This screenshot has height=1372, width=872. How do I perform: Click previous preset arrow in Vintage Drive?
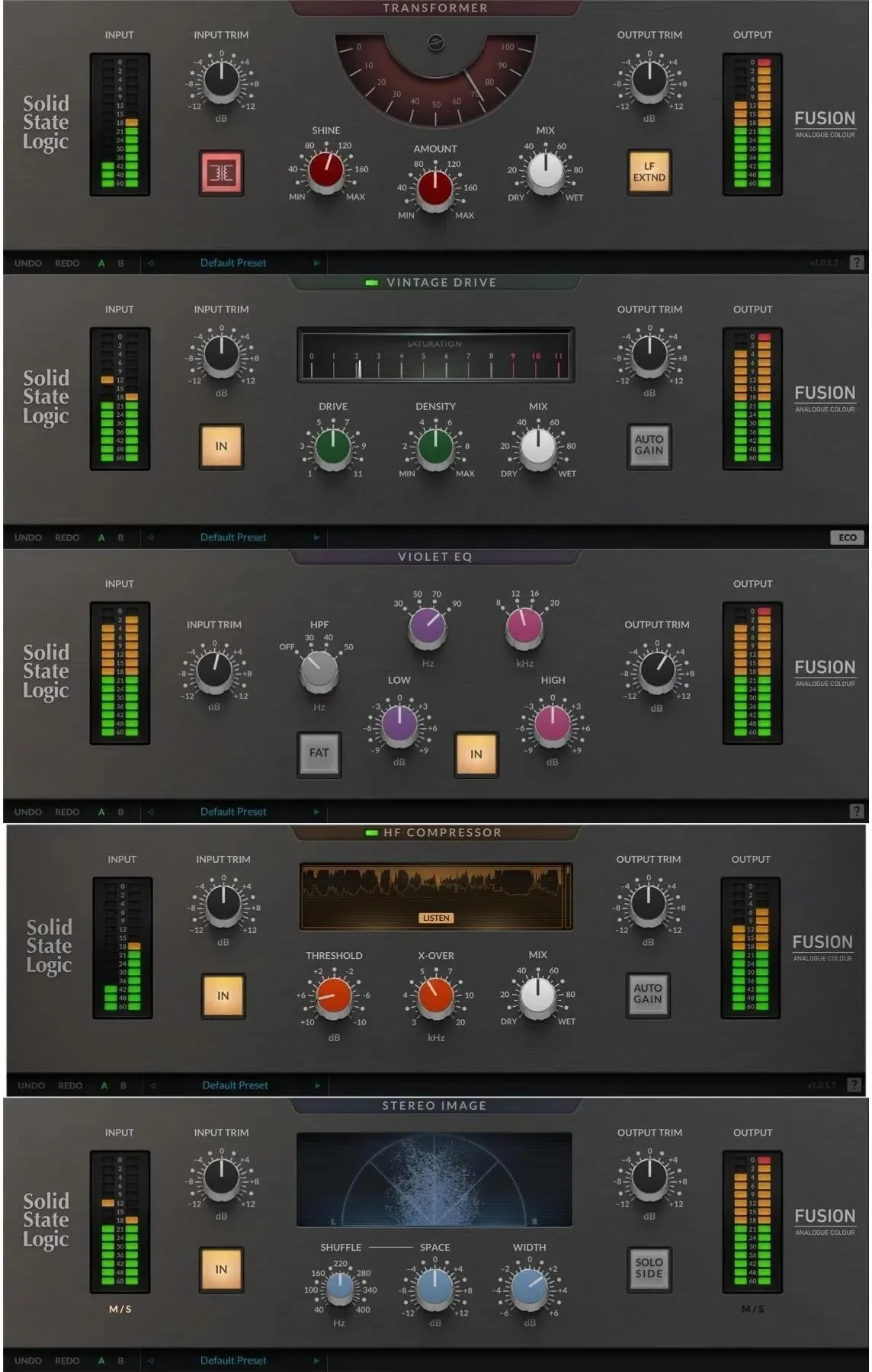(x=151, y=537)
